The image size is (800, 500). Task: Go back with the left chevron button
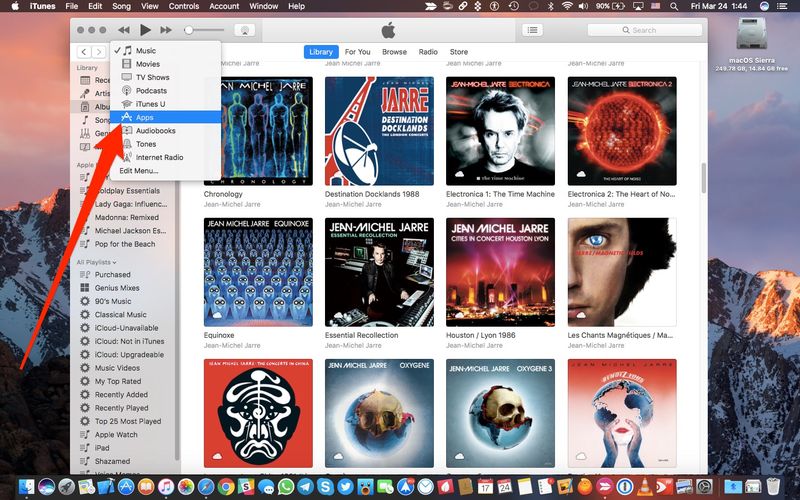click(84, 52)
